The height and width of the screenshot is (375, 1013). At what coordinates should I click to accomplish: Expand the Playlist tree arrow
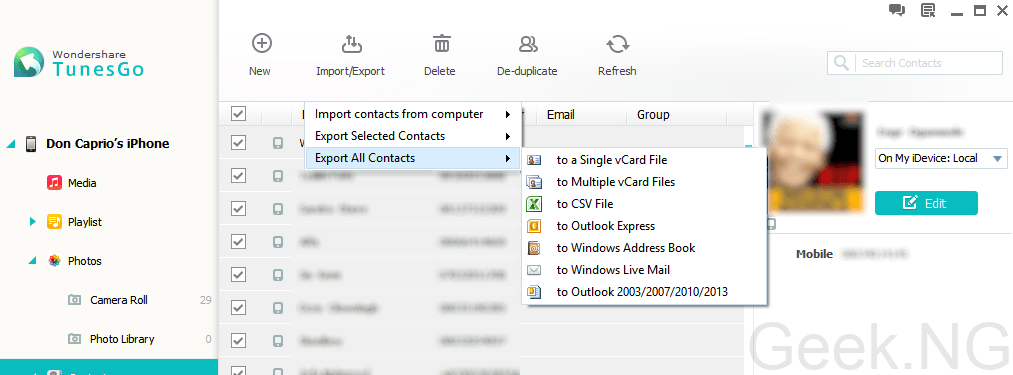pyautogui.click(x=32, y=222)
